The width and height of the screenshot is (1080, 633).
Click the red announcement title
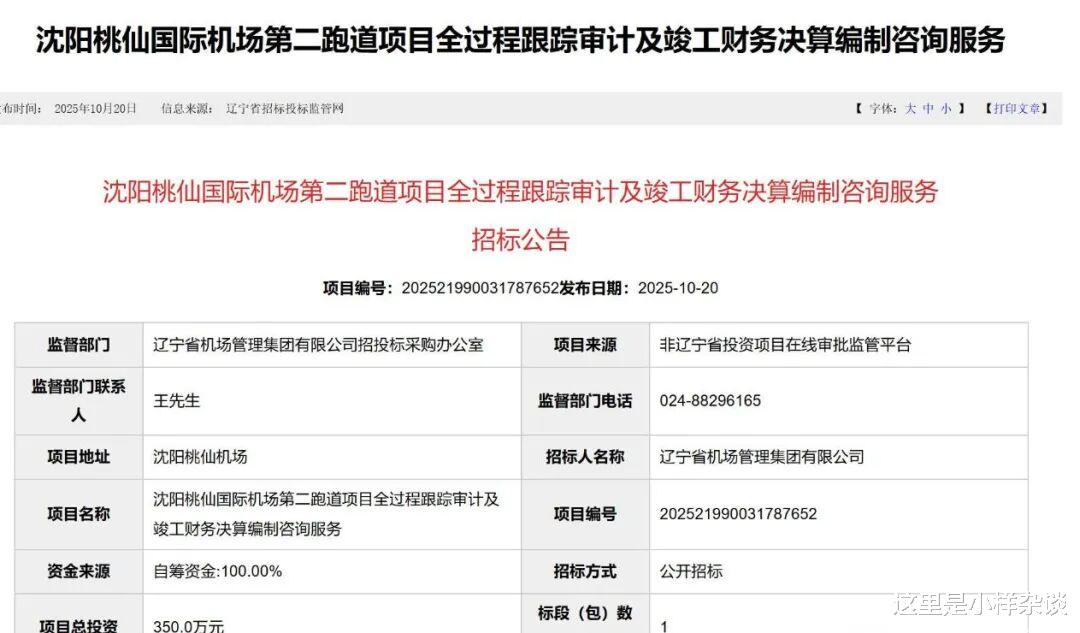pyautogui.click(x=521, y=191)
